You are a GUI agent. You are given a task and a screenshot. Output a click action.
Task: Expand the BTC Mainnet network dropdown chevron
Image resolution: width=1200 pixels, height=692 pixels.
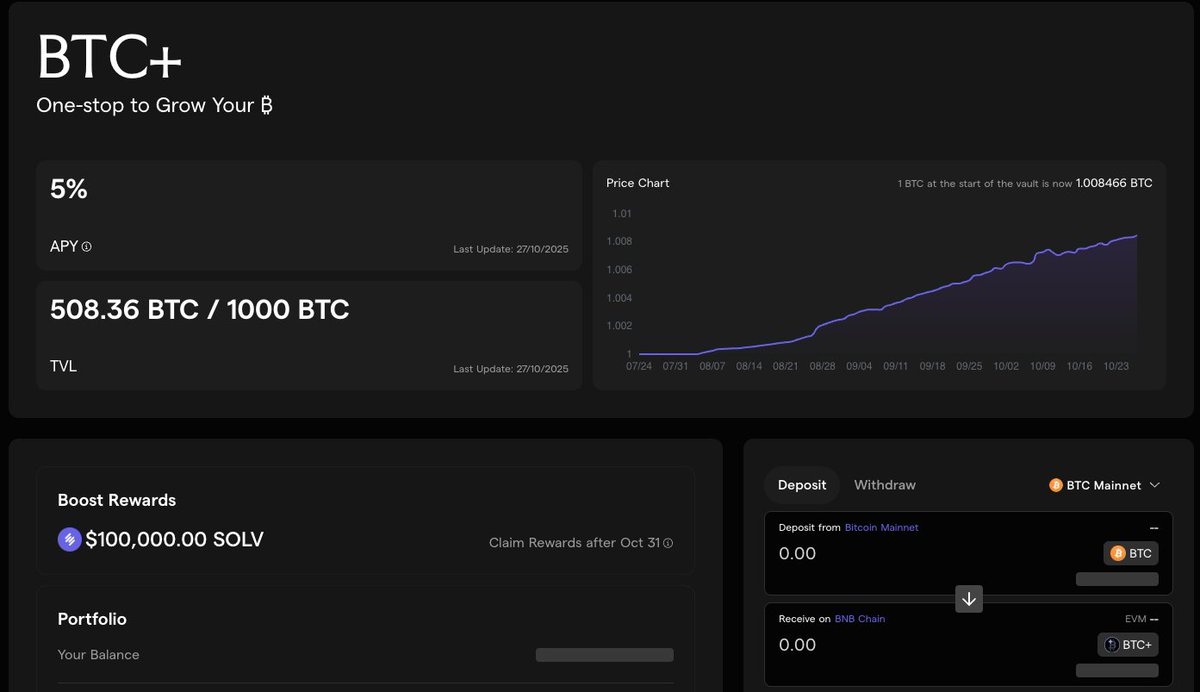[x=1155, y=485]
